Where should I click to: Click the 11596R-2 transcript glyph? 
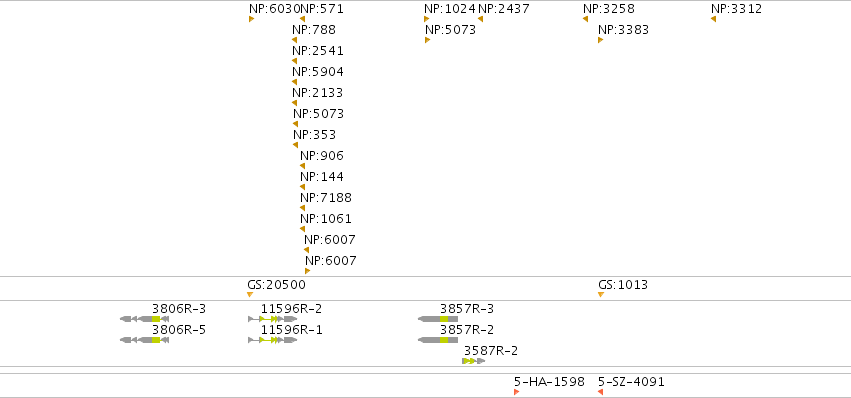click(x=272, y=319)
